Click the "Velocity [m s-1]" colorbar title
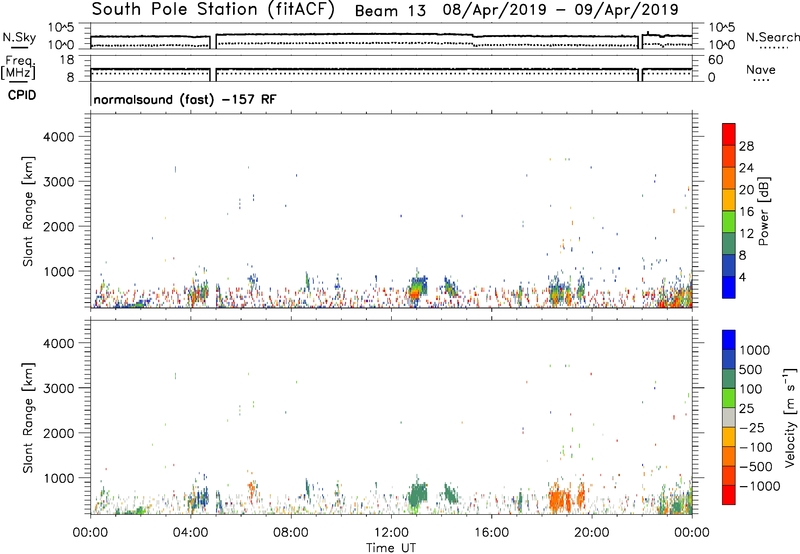 coord(790,417)
